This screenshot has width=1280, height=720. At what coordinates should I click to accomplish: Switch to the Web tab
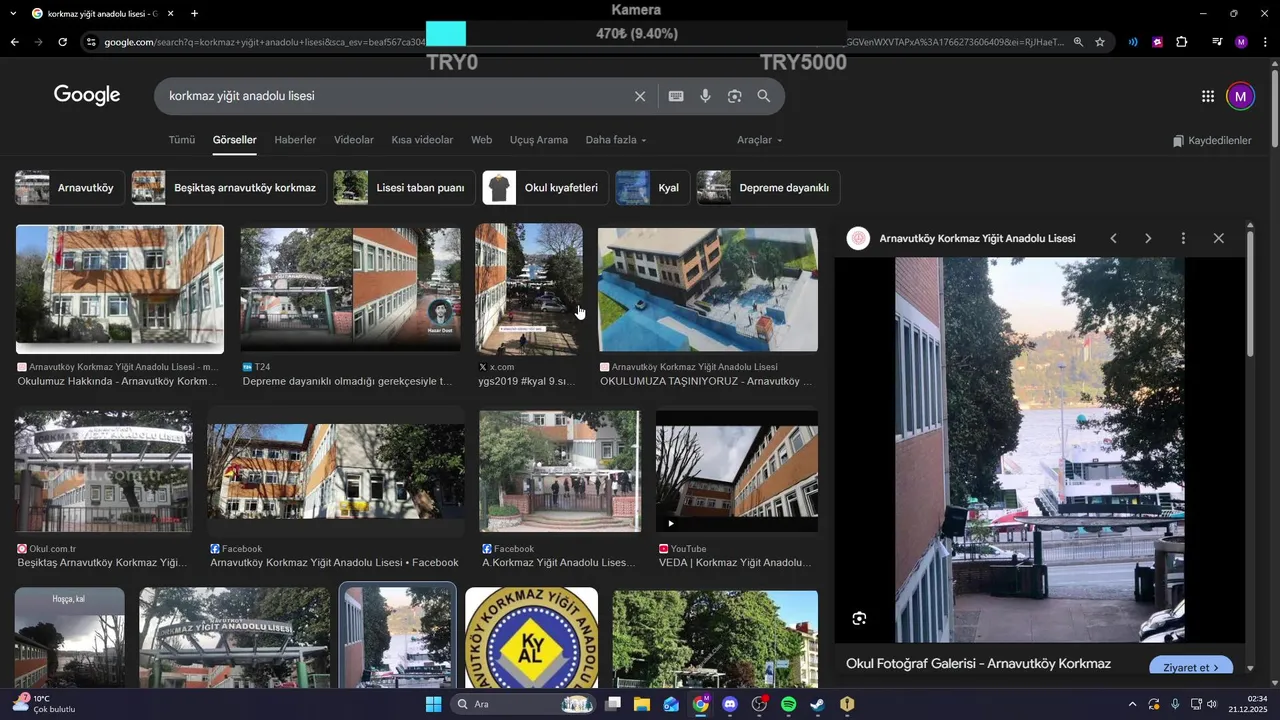(x=482, y=140)
